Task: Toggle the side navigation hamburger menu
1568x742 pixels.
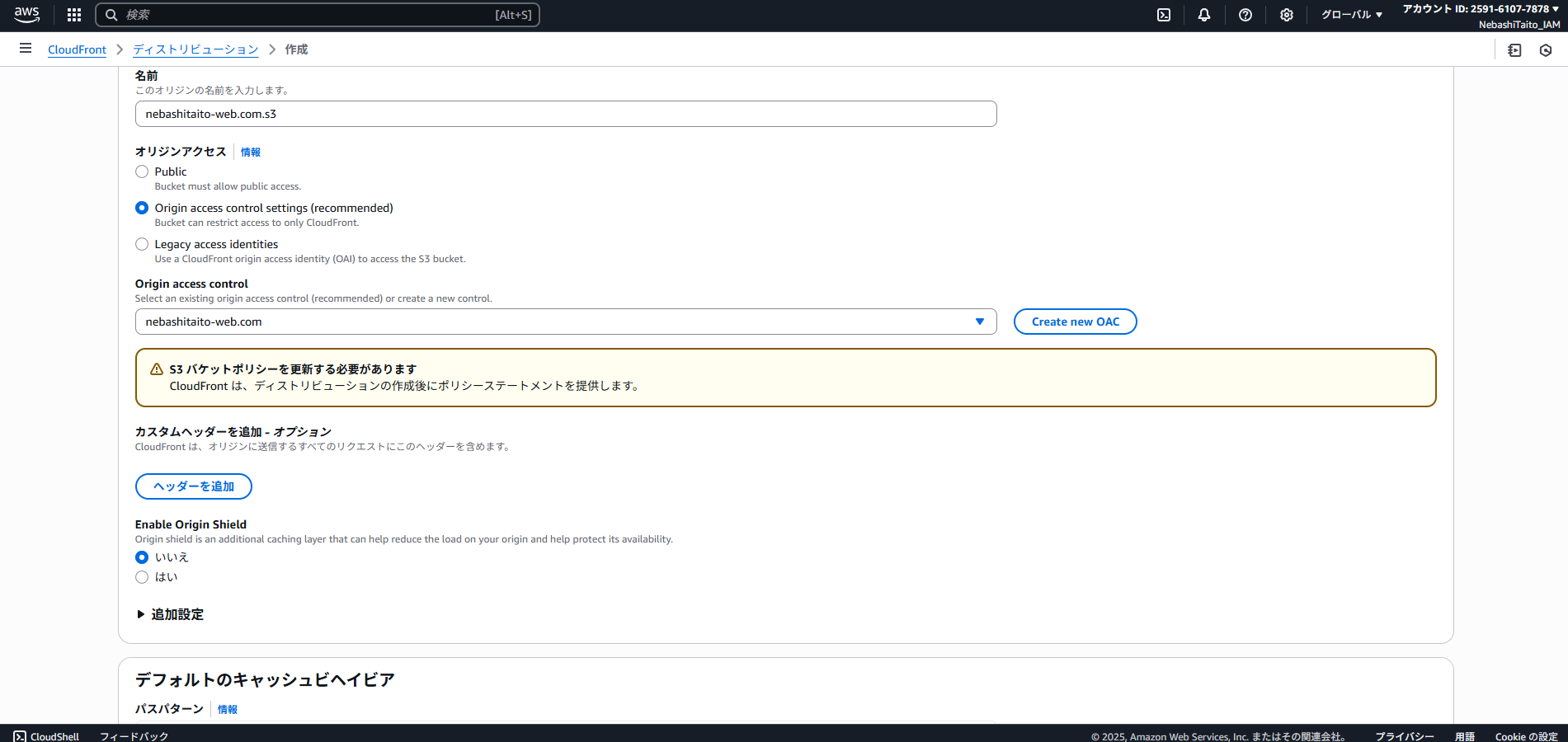Action: (x=26, y=49)
